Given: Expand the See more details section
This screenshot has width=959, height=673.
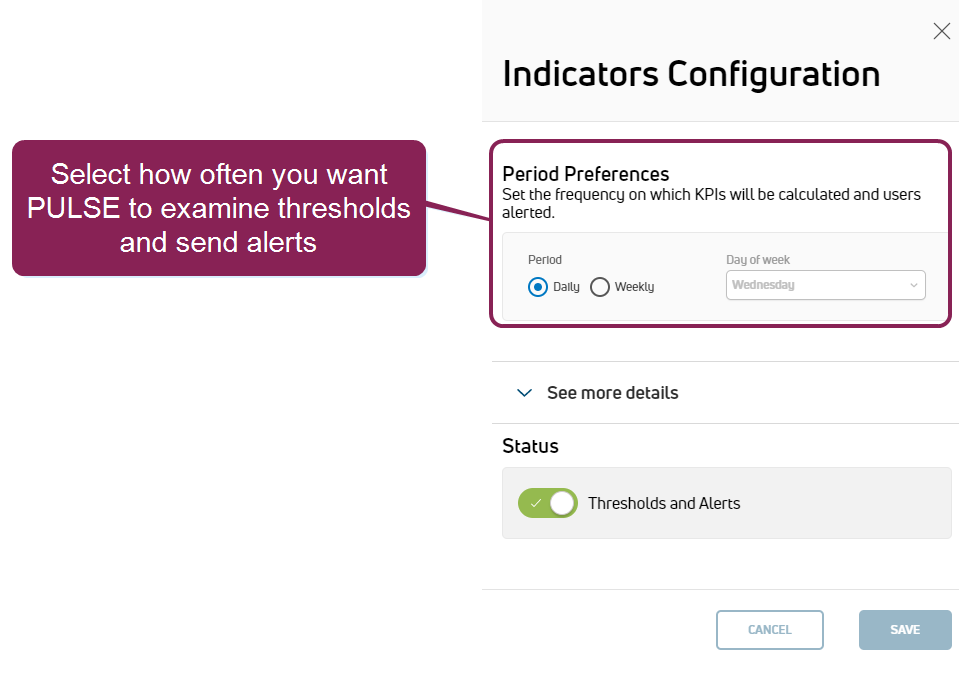Looking at the screenshot, I should click(612, 393).
